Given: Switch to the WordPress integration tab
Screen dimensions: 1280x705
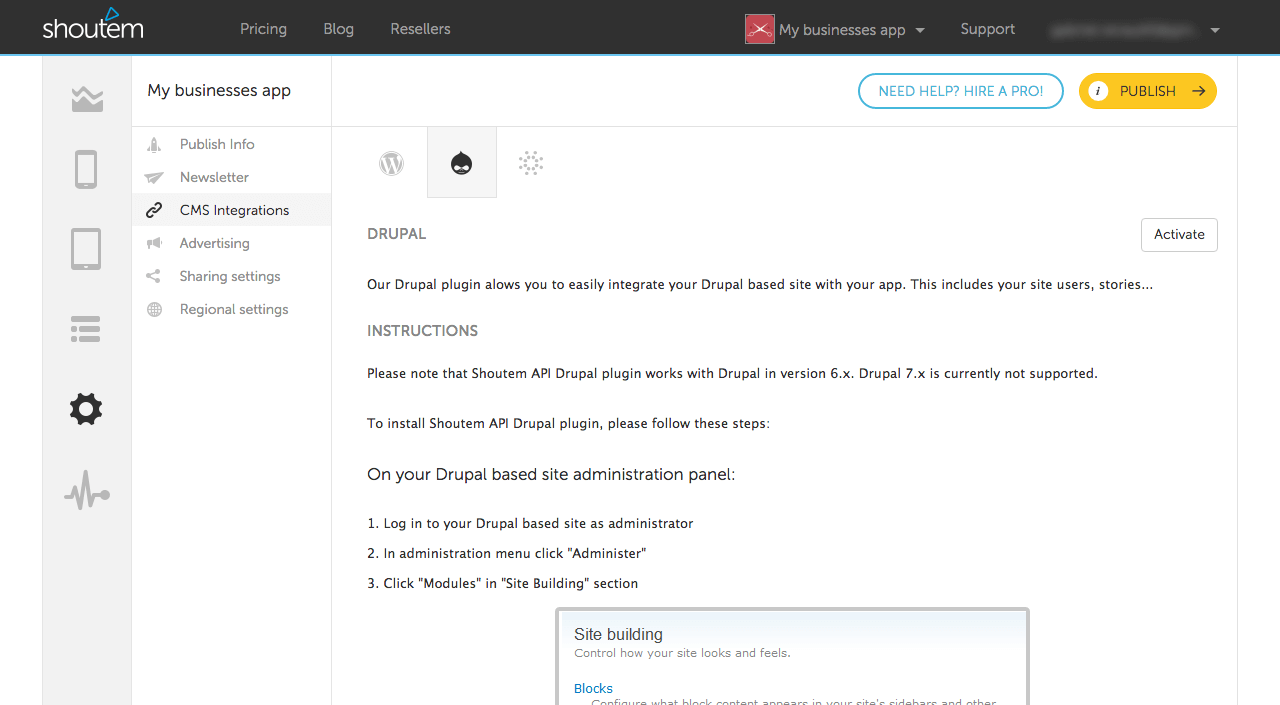Looking at the screenshot, I should 391,163.
